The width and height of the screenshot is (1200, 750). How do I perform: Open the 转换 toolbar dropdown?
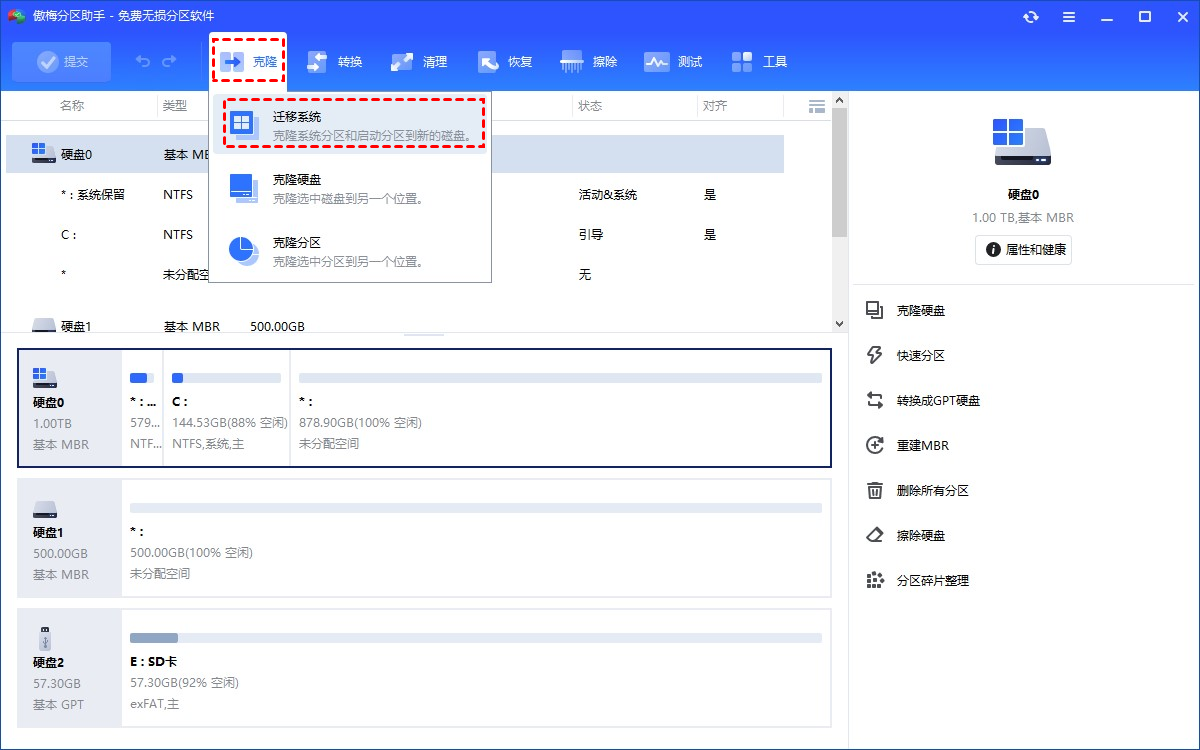click(335, 61)
